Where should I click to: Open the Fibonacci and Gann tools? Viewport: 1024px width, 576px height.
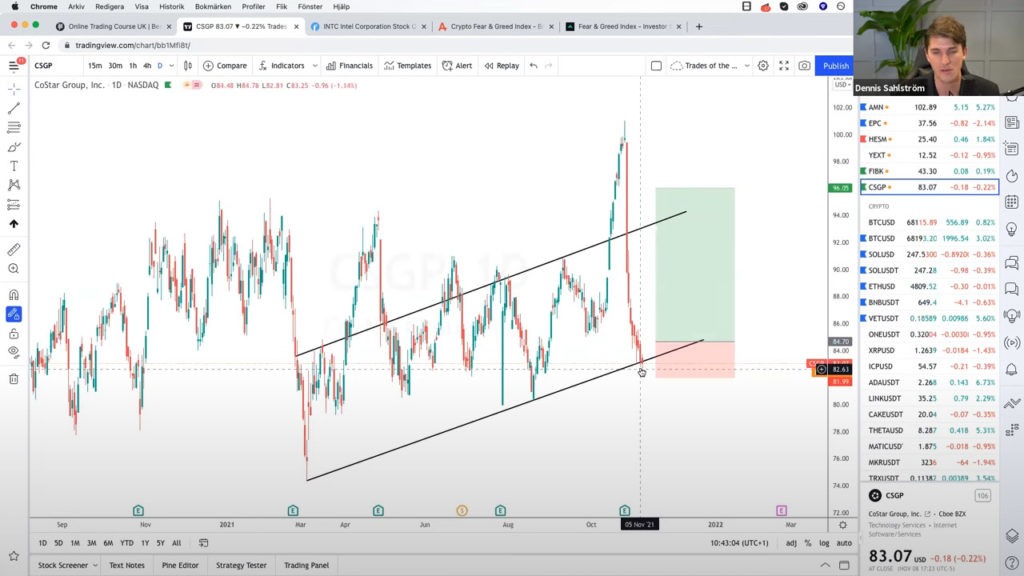(14, 127)
